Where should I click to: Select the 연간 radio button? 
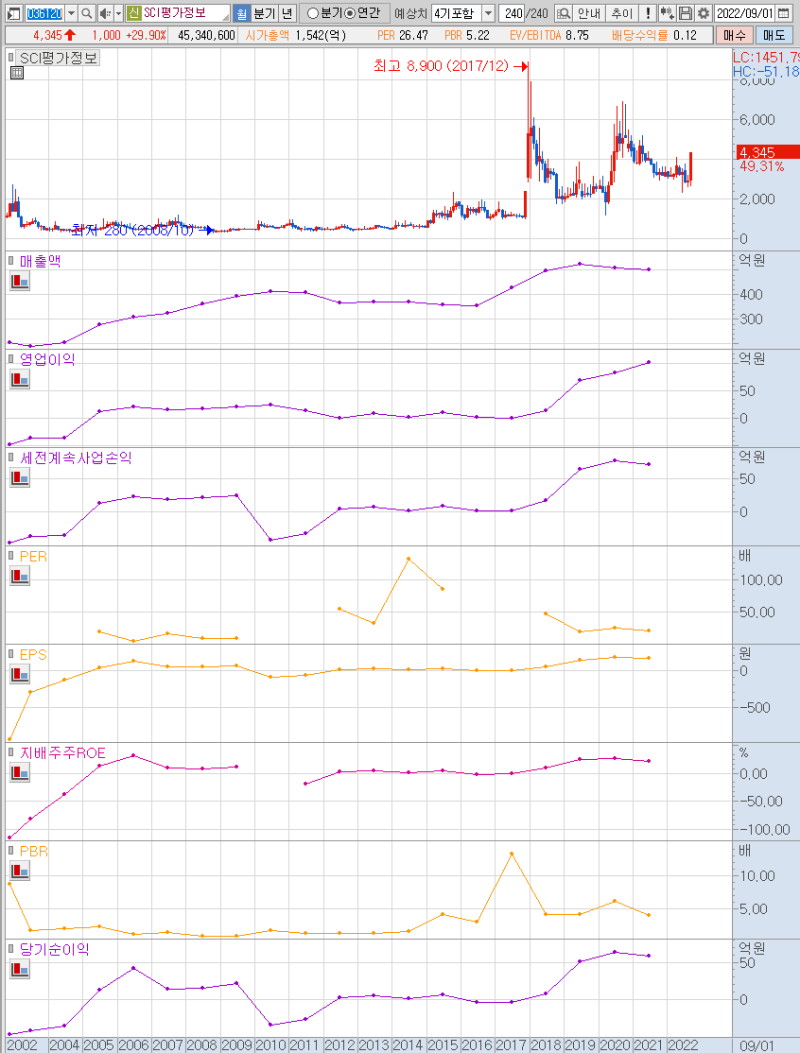(x=349, y=13)
